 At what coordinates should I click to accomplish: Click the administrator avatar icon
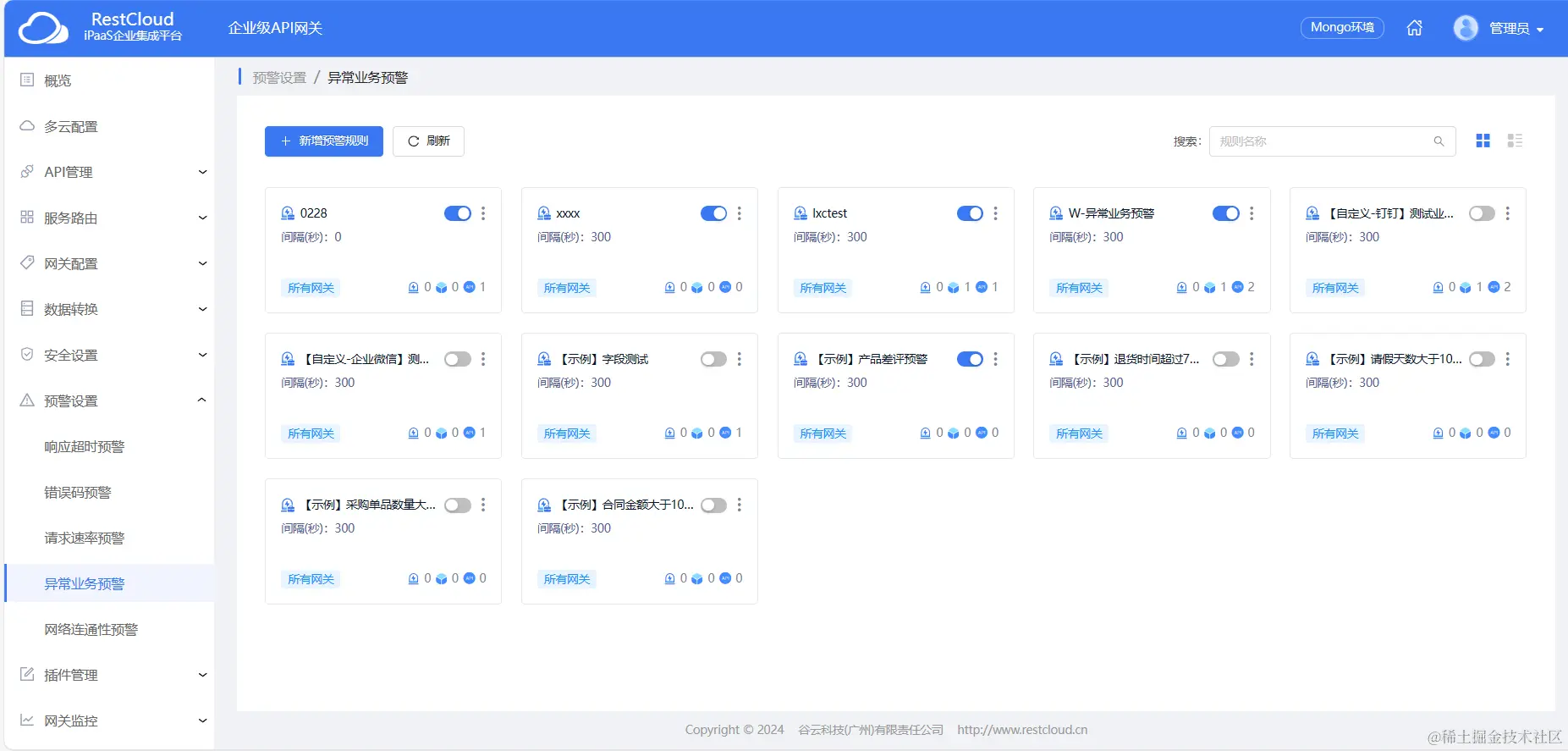click(x=1466, y=28)
